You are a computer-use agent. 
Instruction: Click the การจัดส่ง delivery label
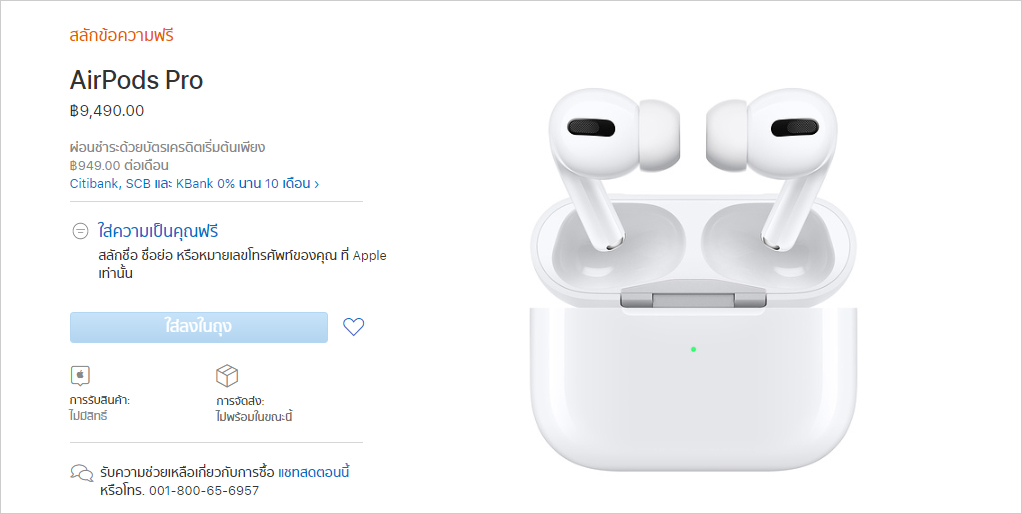[x=240, y=401]
